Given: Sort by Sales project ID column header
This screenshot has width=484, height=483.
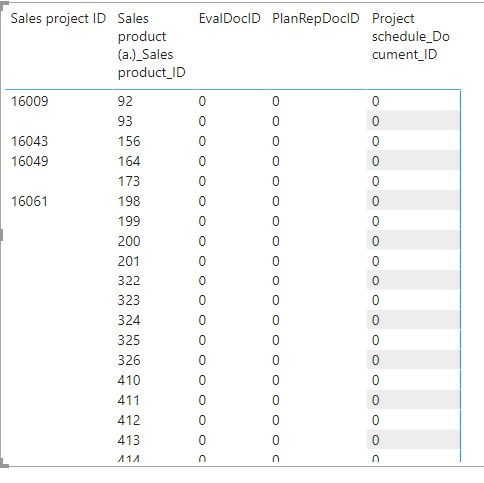Looking at the screenshot, I should coord(58,18).
